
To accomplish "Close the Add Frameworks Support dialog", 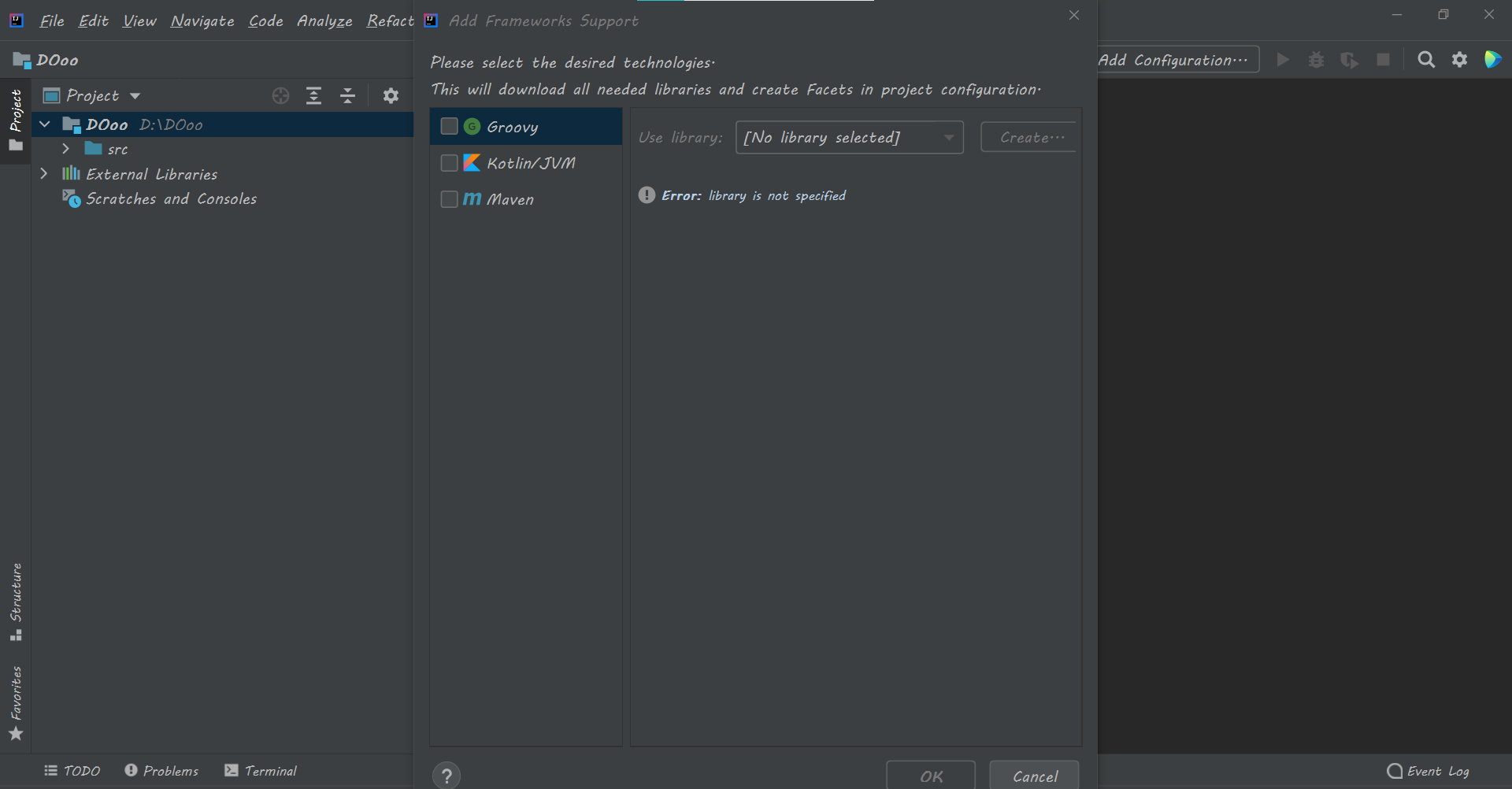I will pyautogui.click(x=1074, y=15).
